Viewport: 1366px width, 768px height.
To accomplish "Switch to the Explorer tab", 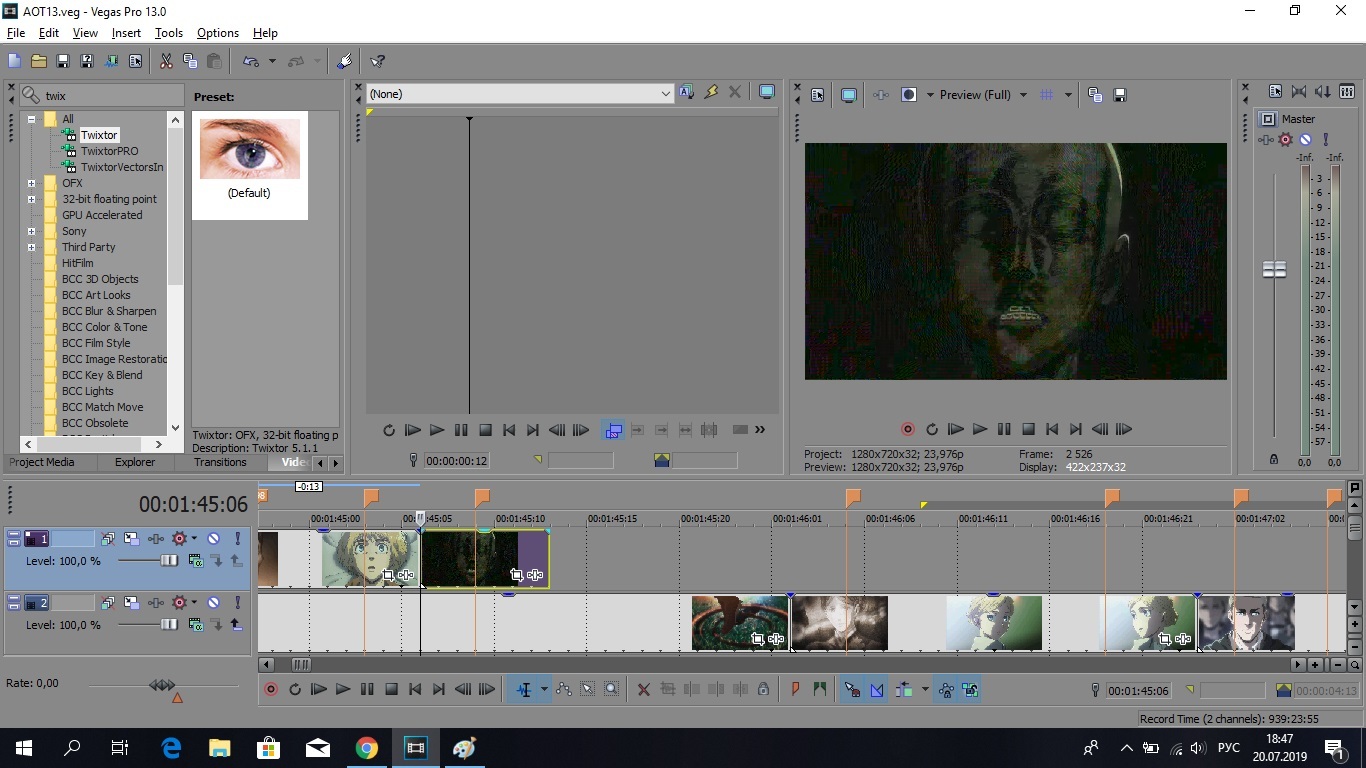I will tap(135, 462).
